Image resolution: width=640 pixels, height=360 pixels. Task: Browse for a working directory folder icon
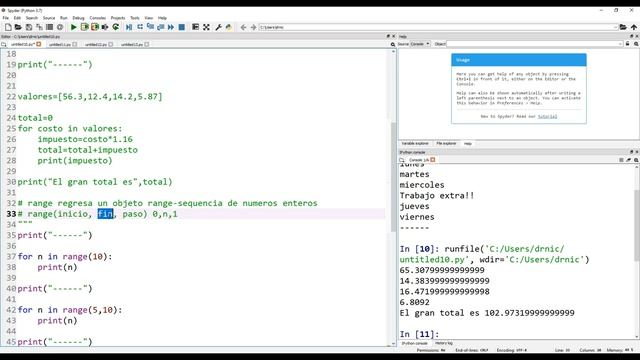click(623, 27)
